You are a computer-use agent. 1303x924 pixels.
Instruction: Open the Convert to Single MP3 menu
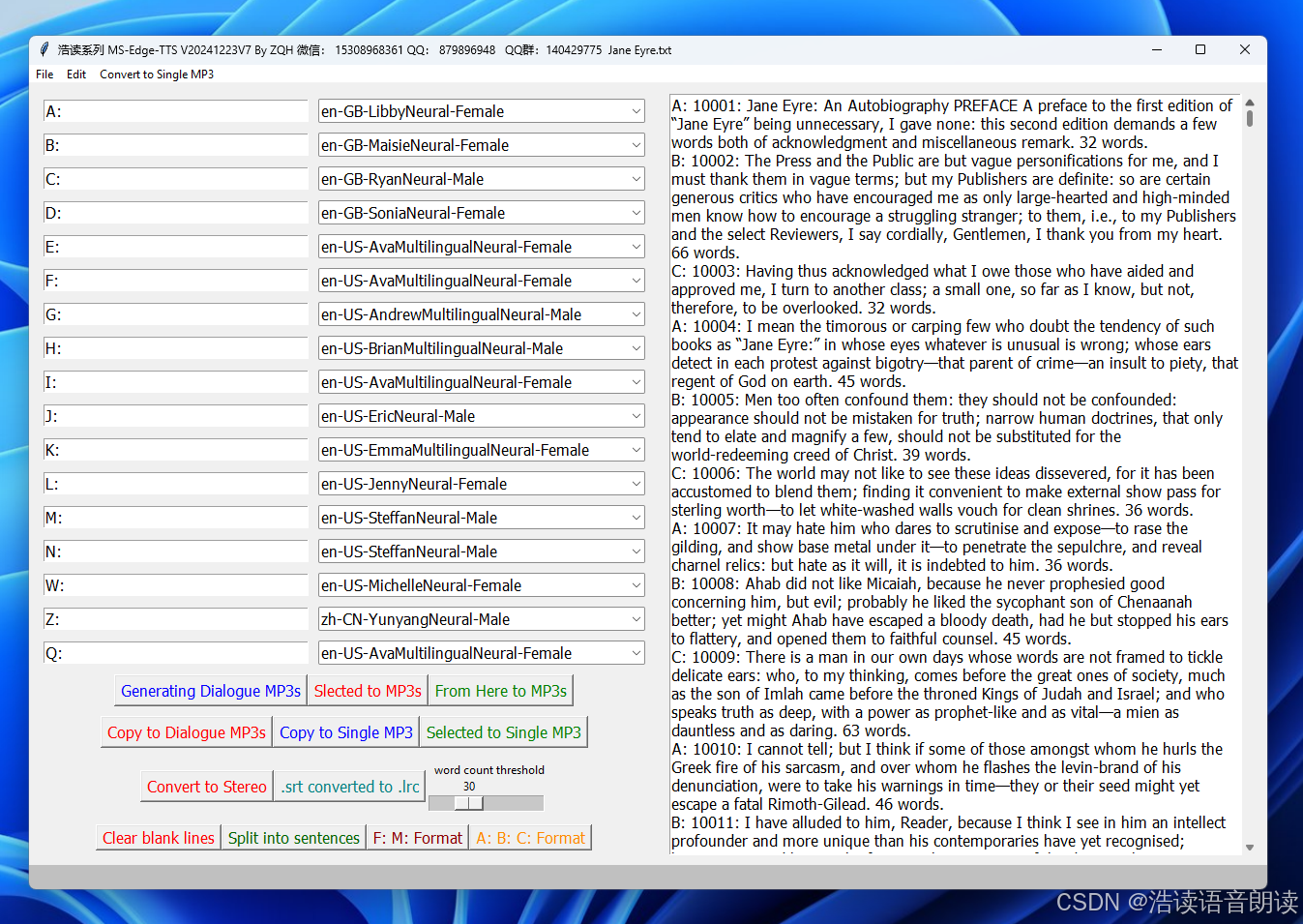pos(157,75)
